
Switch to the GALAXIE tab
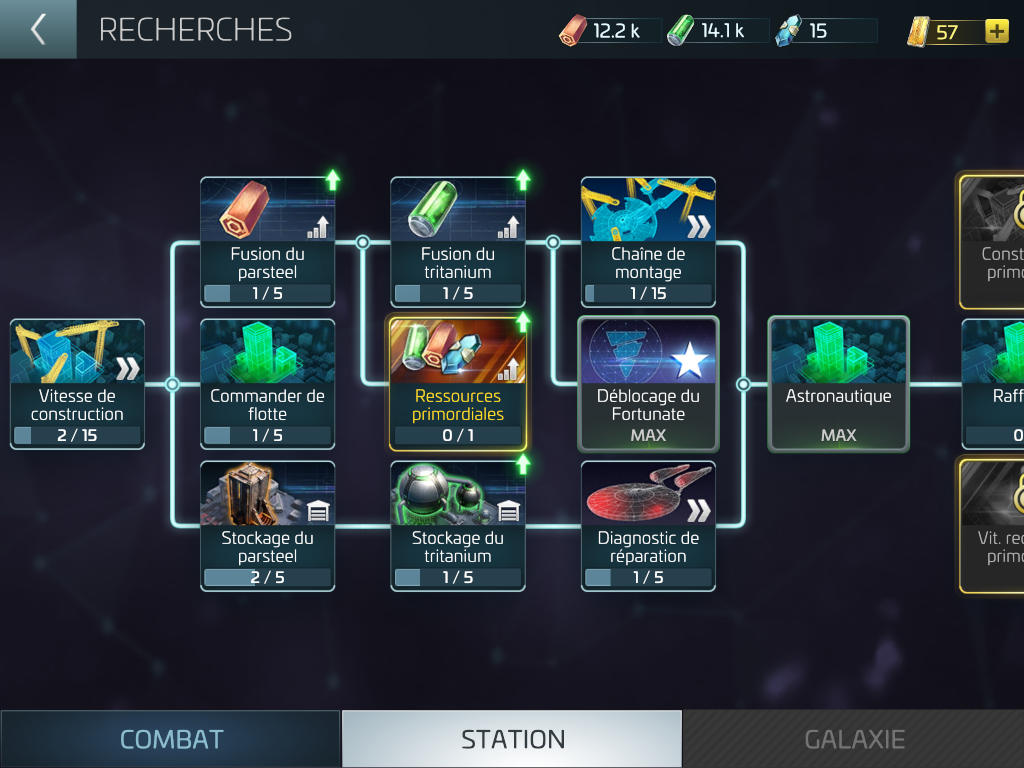click(x=854, y=739)
